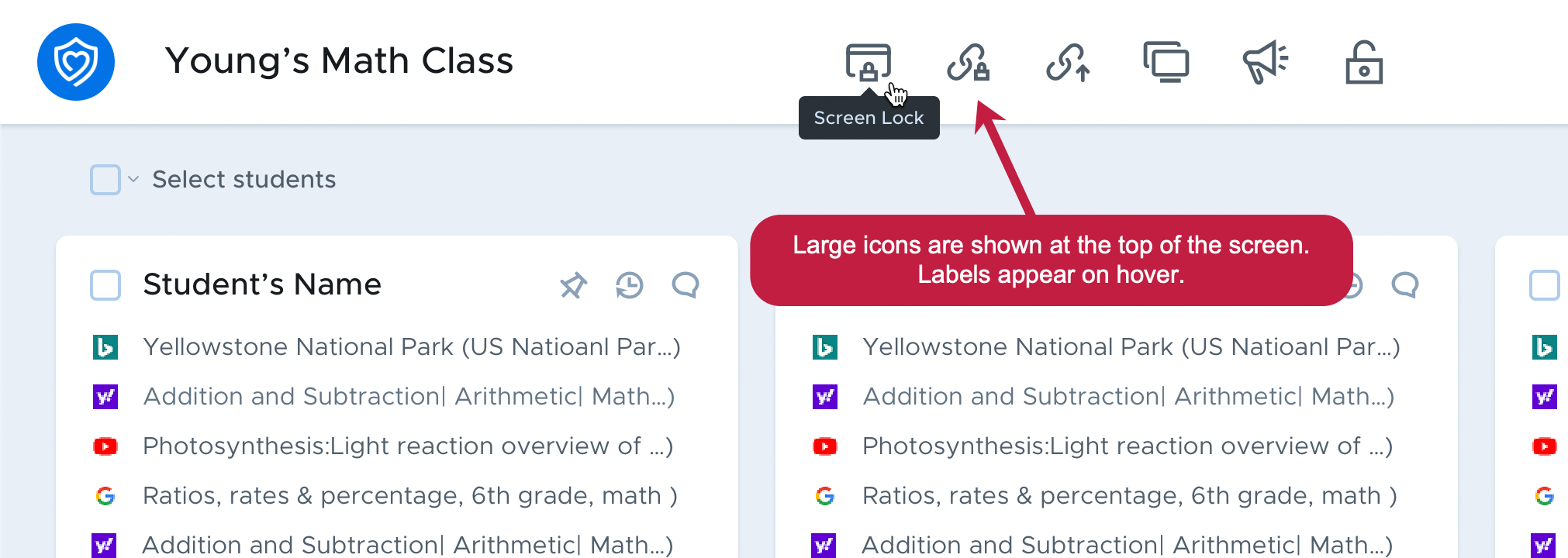Screen dimensions: 1568x558
Task: Click the blue shield heart logo
Action: point(76,62)
